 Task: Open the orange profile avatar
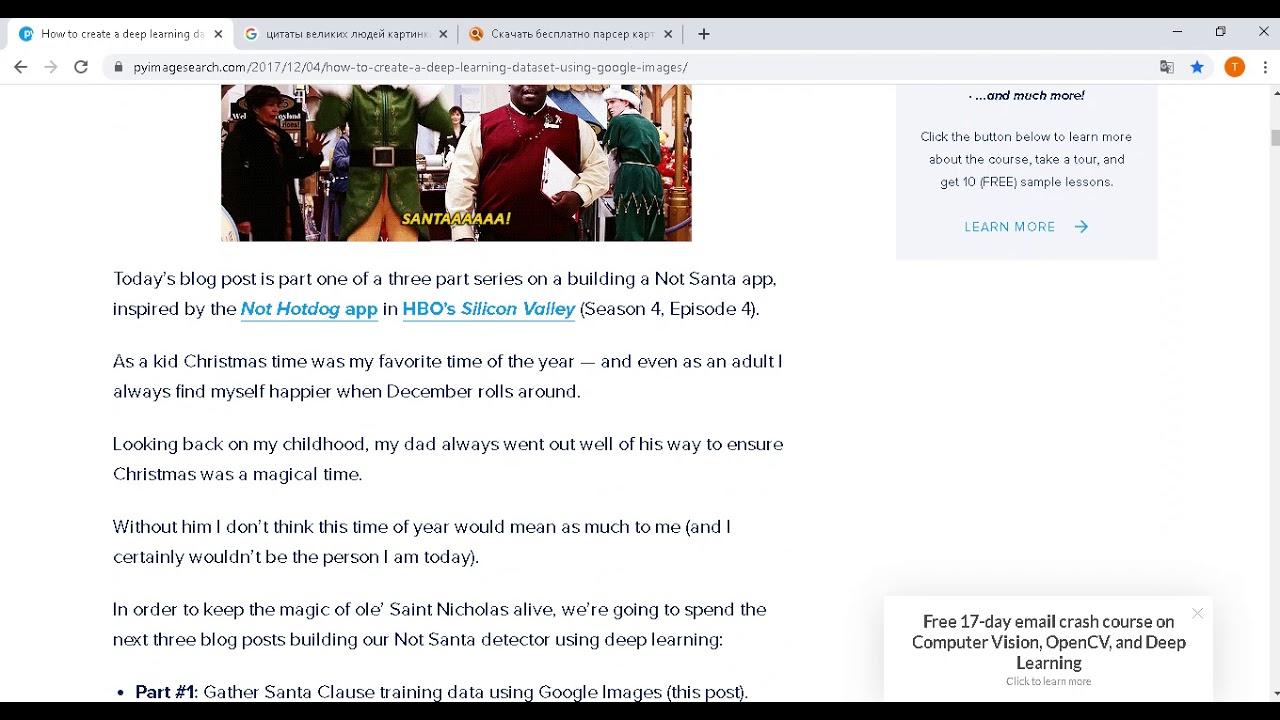1235,67
